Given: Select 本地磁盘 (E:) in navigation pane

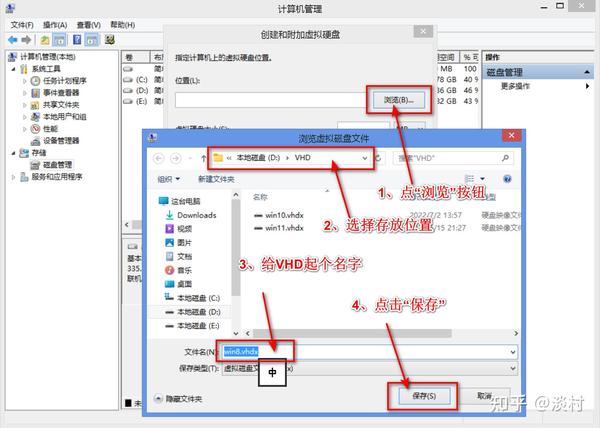Looking at the screenshot, I should pos(199,326).
